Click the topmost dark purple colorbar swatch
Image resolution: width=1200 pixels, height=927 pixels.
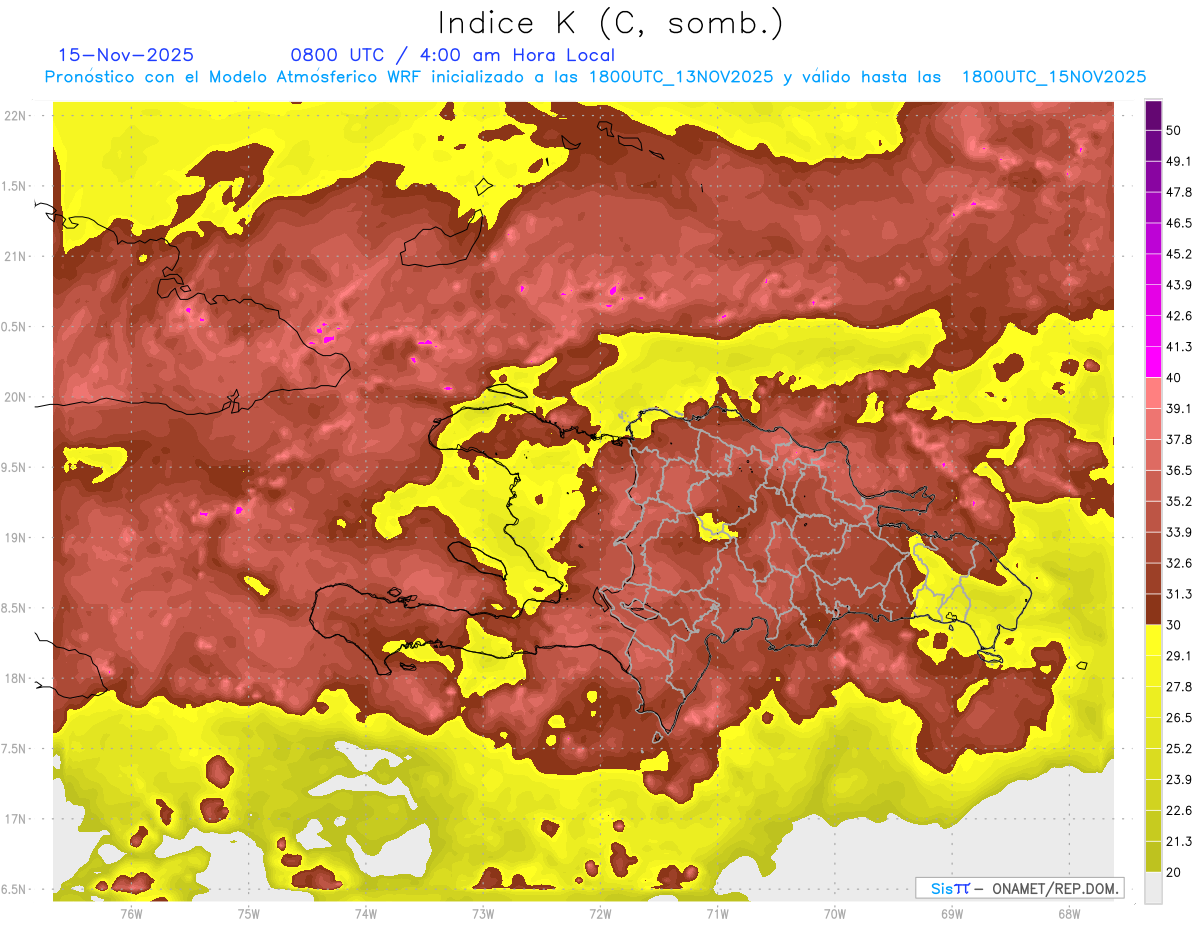(1153, 116)
